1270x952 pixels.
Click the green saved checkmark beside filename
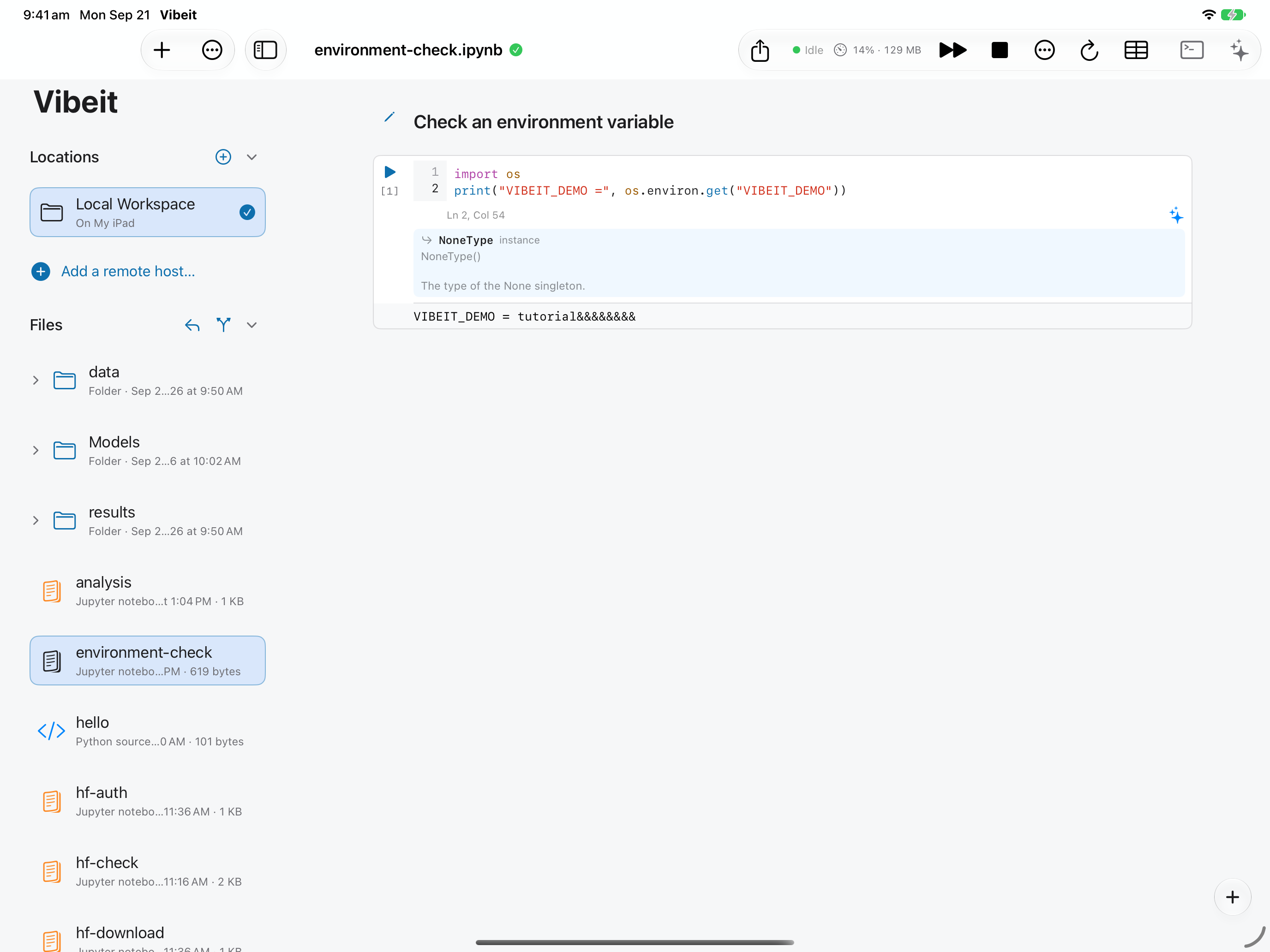(x=516, y=50)
